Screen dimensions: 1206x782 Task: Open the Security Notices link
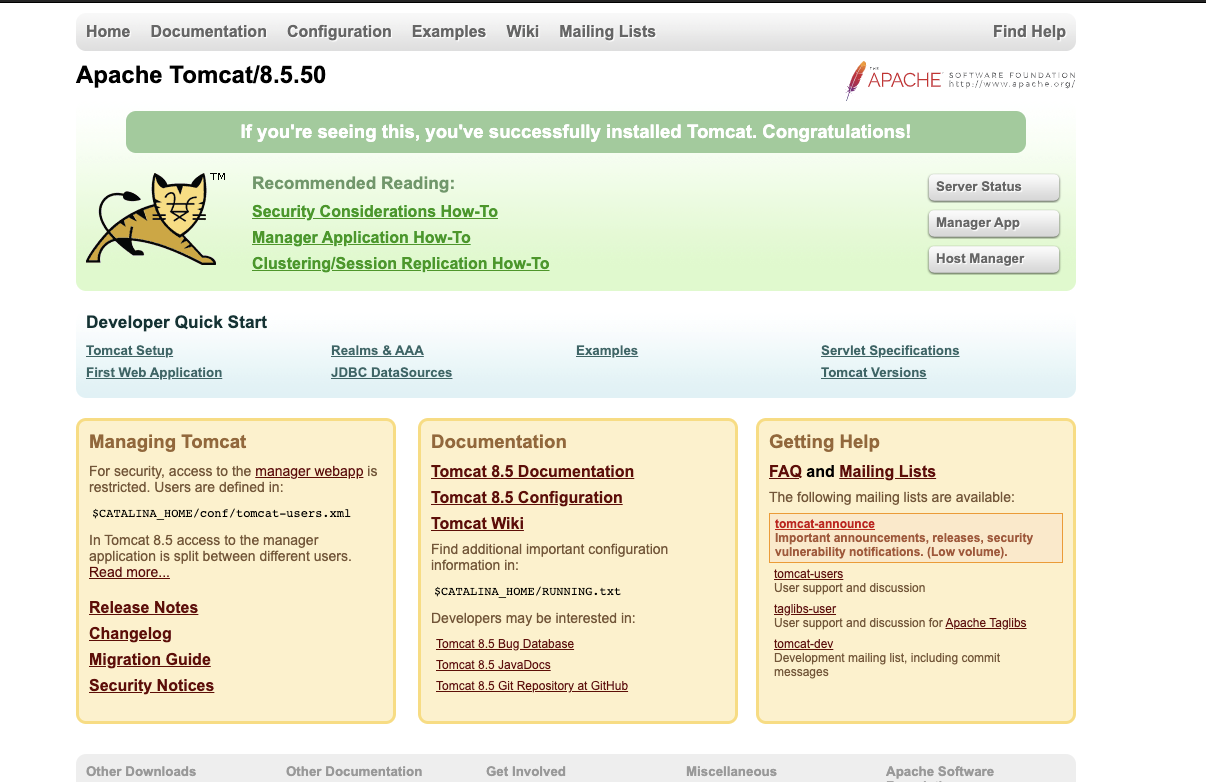[151, 685]
